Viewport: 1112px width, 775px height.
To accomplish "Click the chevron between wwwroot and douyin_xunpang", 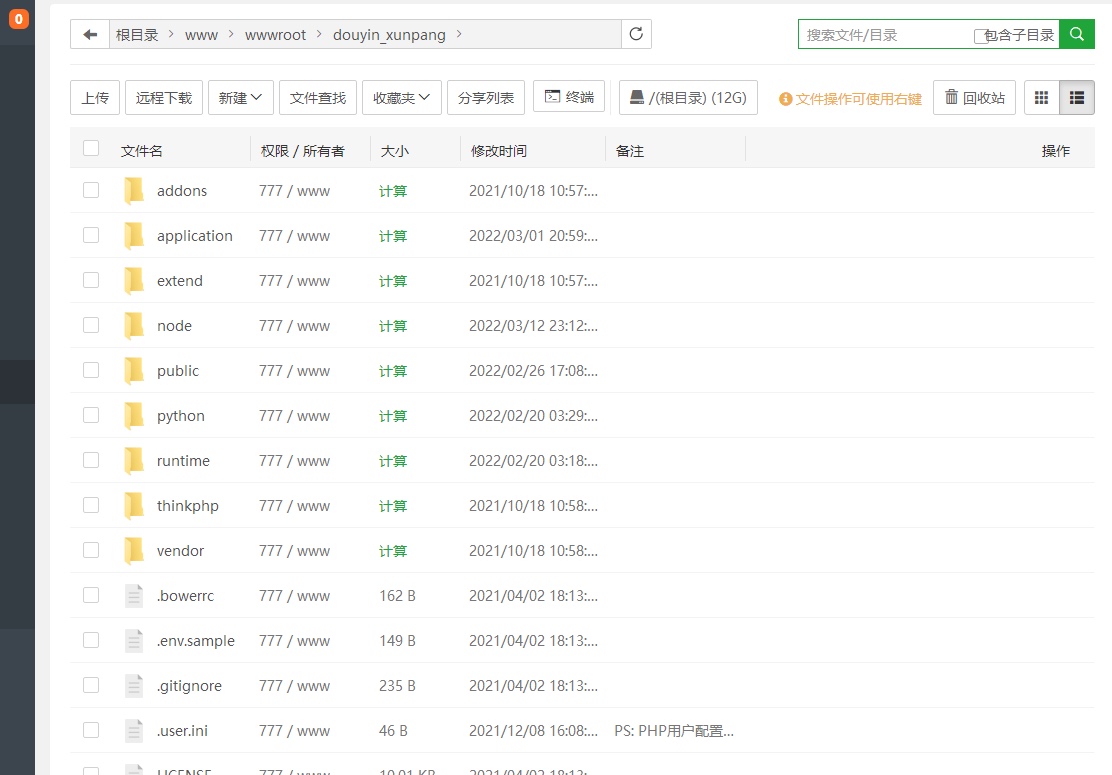I will click(319, 34).
